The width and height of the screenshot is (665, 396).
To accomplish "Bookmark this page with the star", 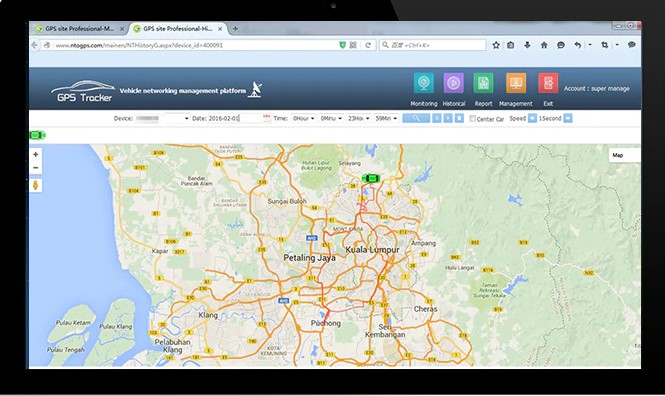I will coord(496,45).
